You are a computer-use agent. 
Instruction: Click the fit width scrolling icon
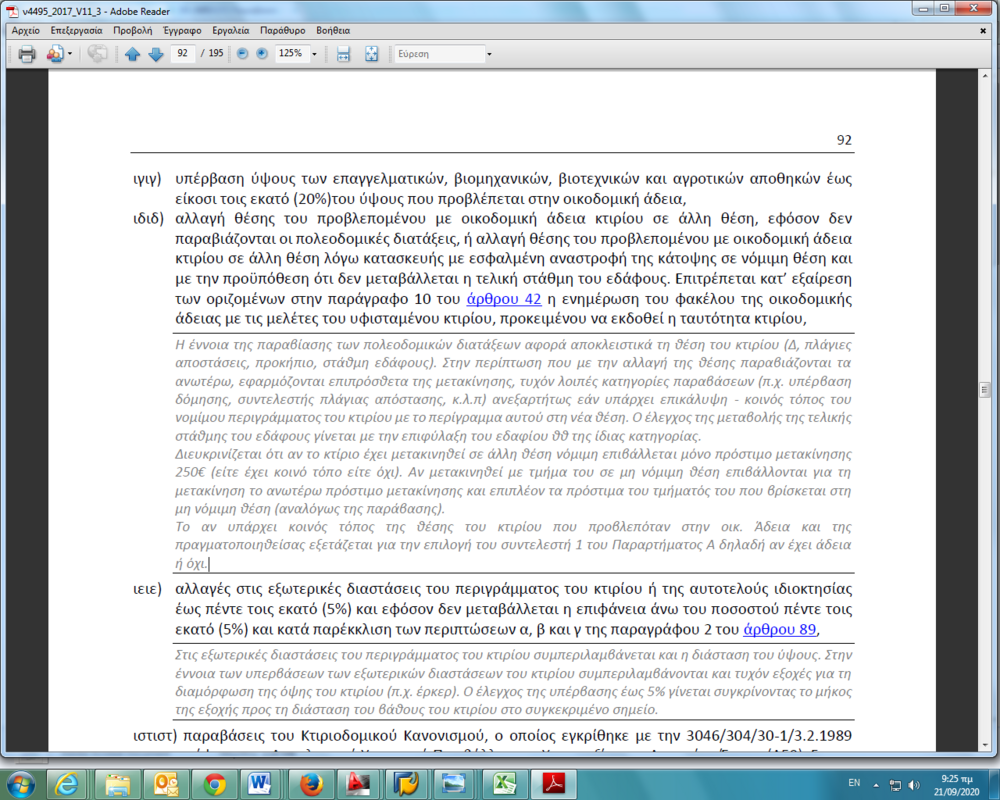343,54
